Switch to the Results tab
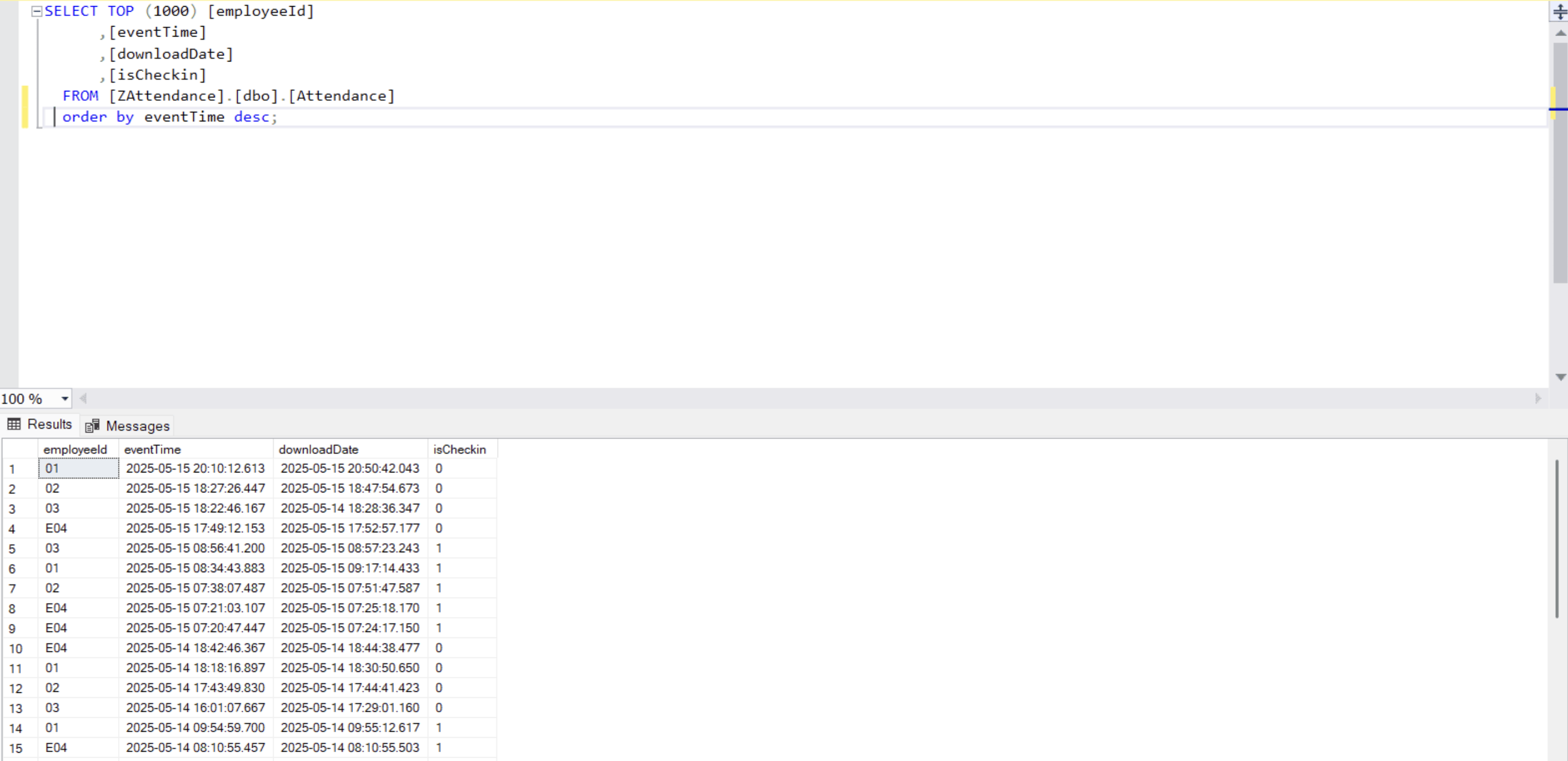The height and width of the screenshot is (761, 1568). click(x=49, y=425)
